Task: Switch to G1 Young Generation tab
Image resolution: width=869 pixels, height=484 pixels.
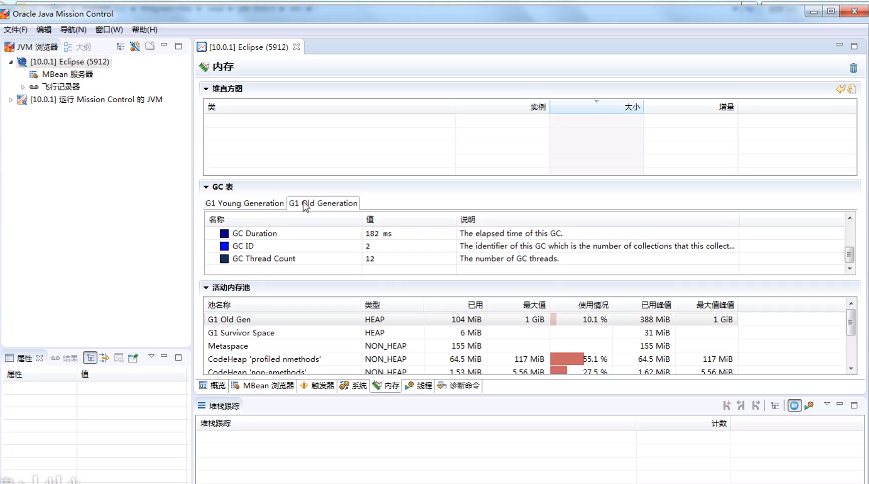Action: click(x=244, y=203)
